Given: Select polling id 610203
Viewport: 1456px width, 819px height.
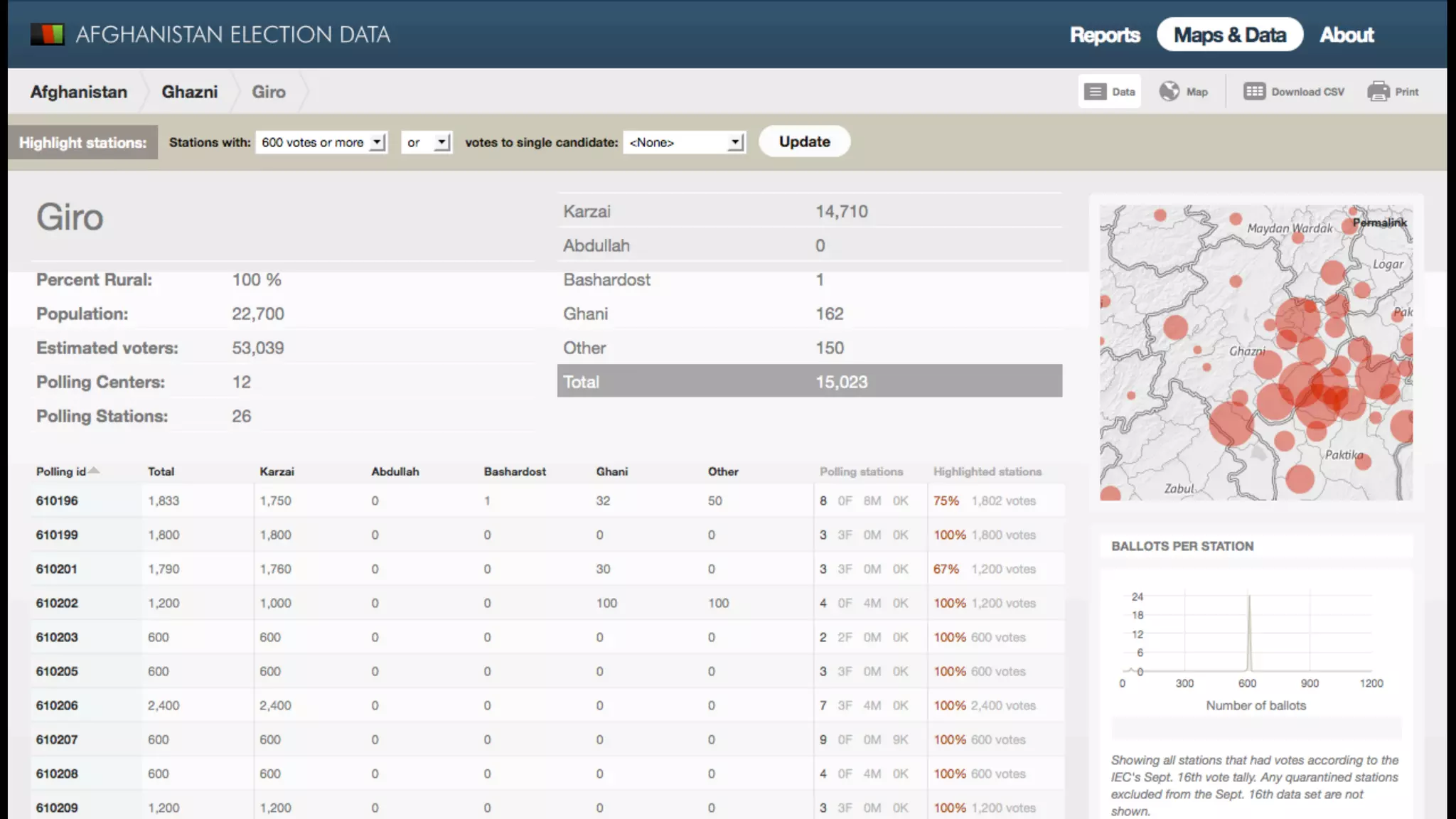Looking at the screenshot, I should click(x=57, y=637).
